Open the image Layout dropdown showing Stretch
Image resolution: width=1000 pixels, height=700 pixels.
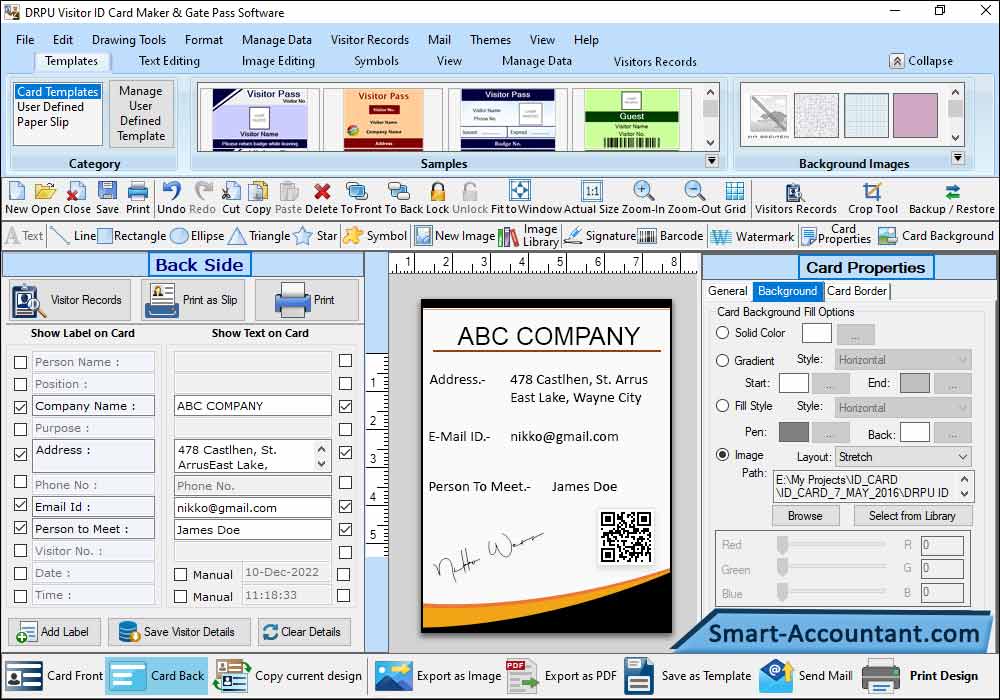[903, 457]
